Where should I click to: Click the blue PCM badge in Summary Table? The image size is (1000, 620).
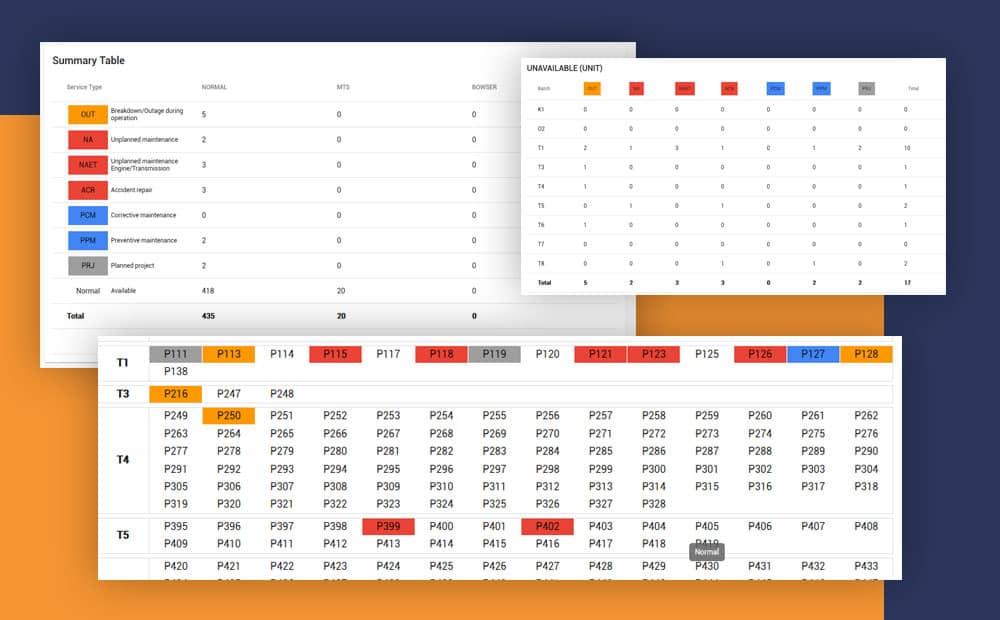click(x=88, y=215)
